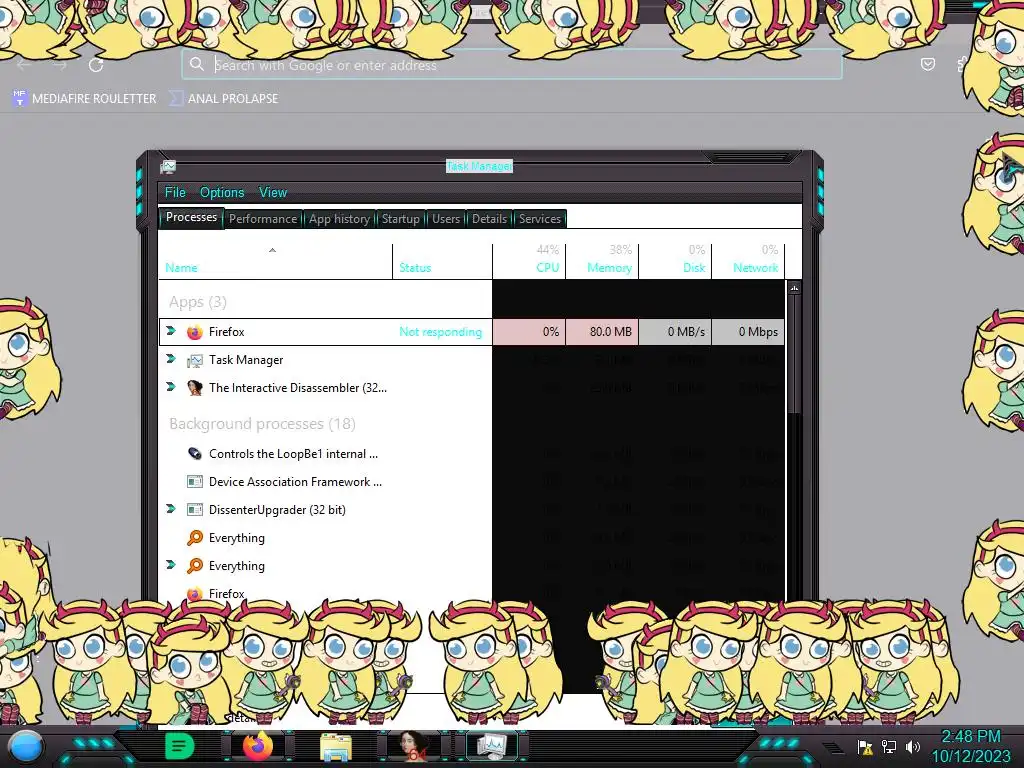Click the Task Manager row icon
This screenshot has height=768, width=1024.
coord(195,360)
